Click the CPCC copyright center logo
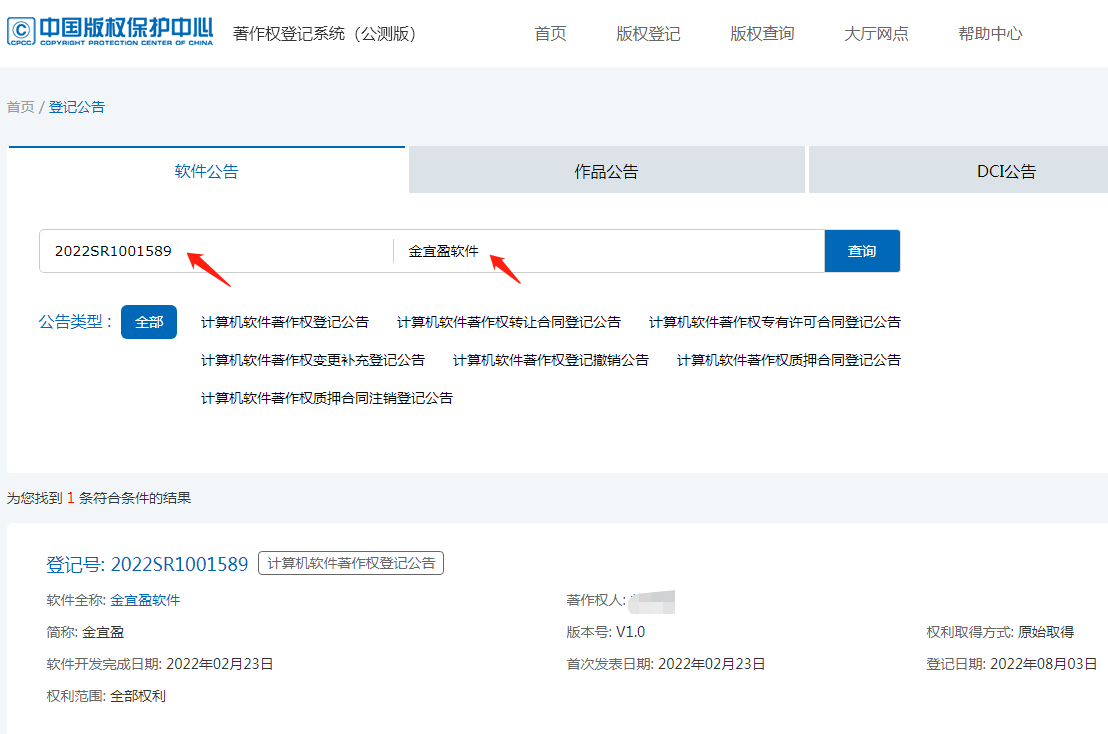 click(x=110, y=31)
